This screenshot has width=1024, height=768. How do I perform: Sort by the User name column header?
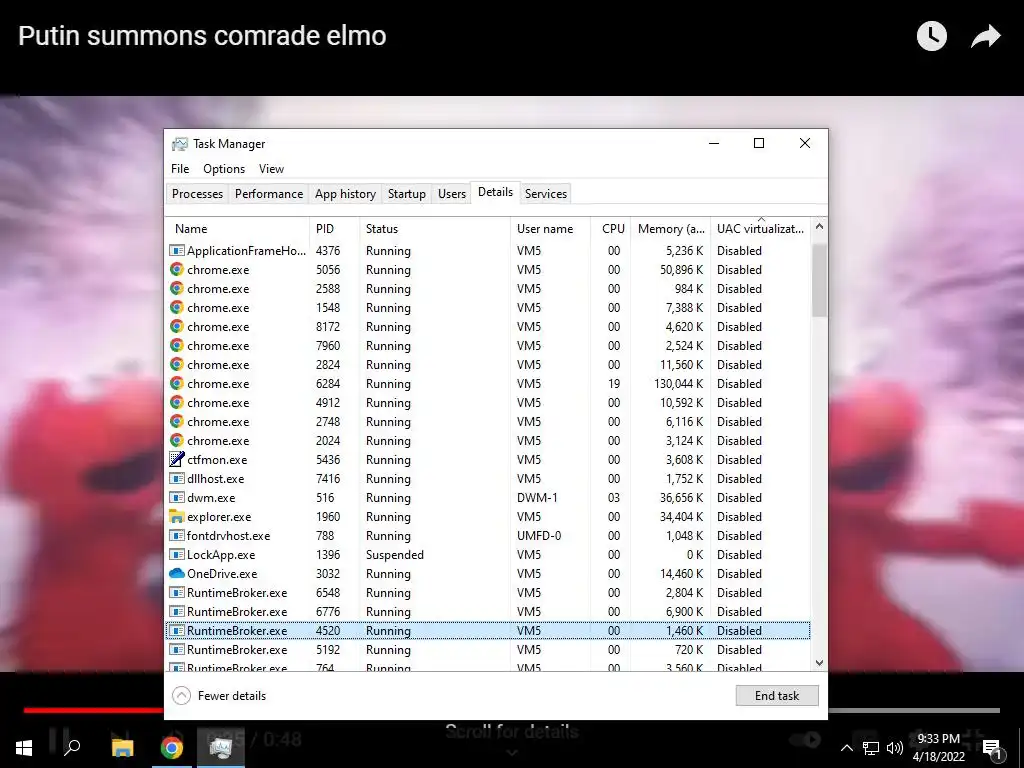point(551,229)
